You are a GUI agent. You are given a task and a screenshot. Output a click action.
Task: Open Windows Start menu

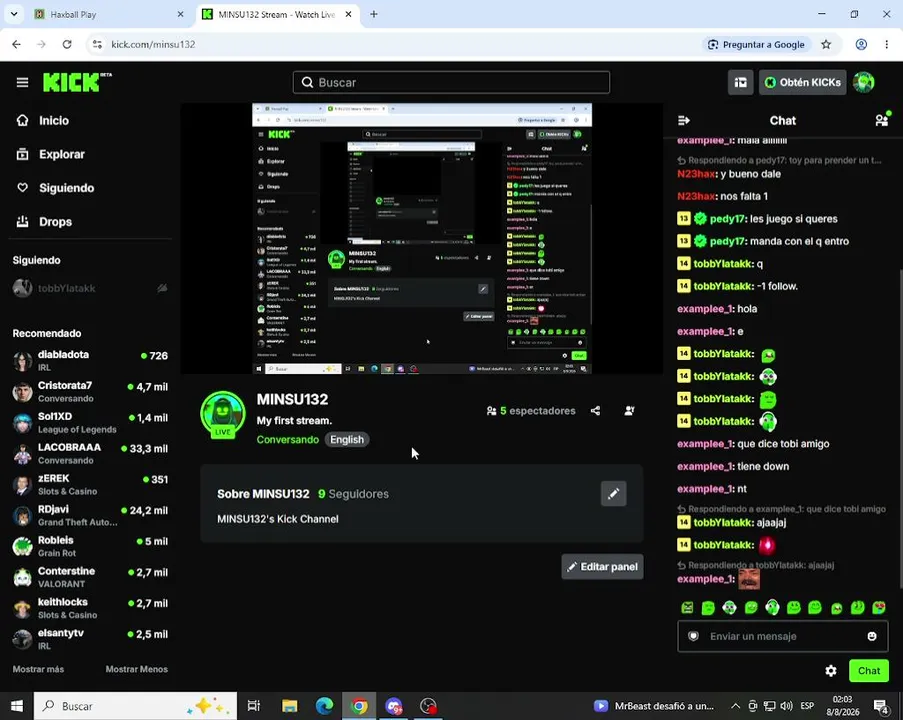pyautogui.click(x=17, y=706)
